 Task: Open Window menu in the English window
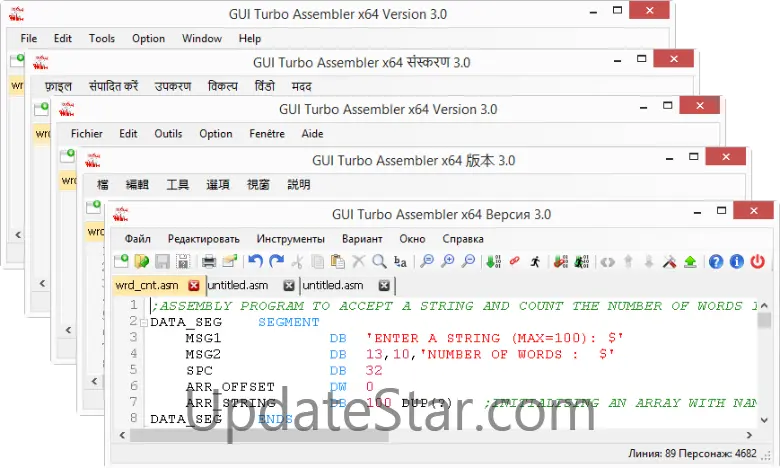click(202, 38)
